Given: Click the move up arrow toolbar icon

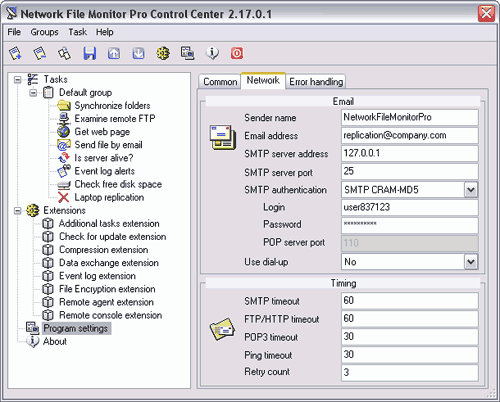Looking at the screenshot, I should click(x=114, y=53).
